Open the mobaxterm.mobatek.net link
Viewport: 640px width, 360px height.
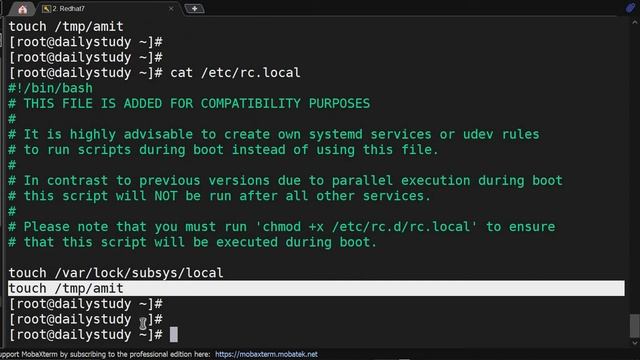[x=266, y=354]
